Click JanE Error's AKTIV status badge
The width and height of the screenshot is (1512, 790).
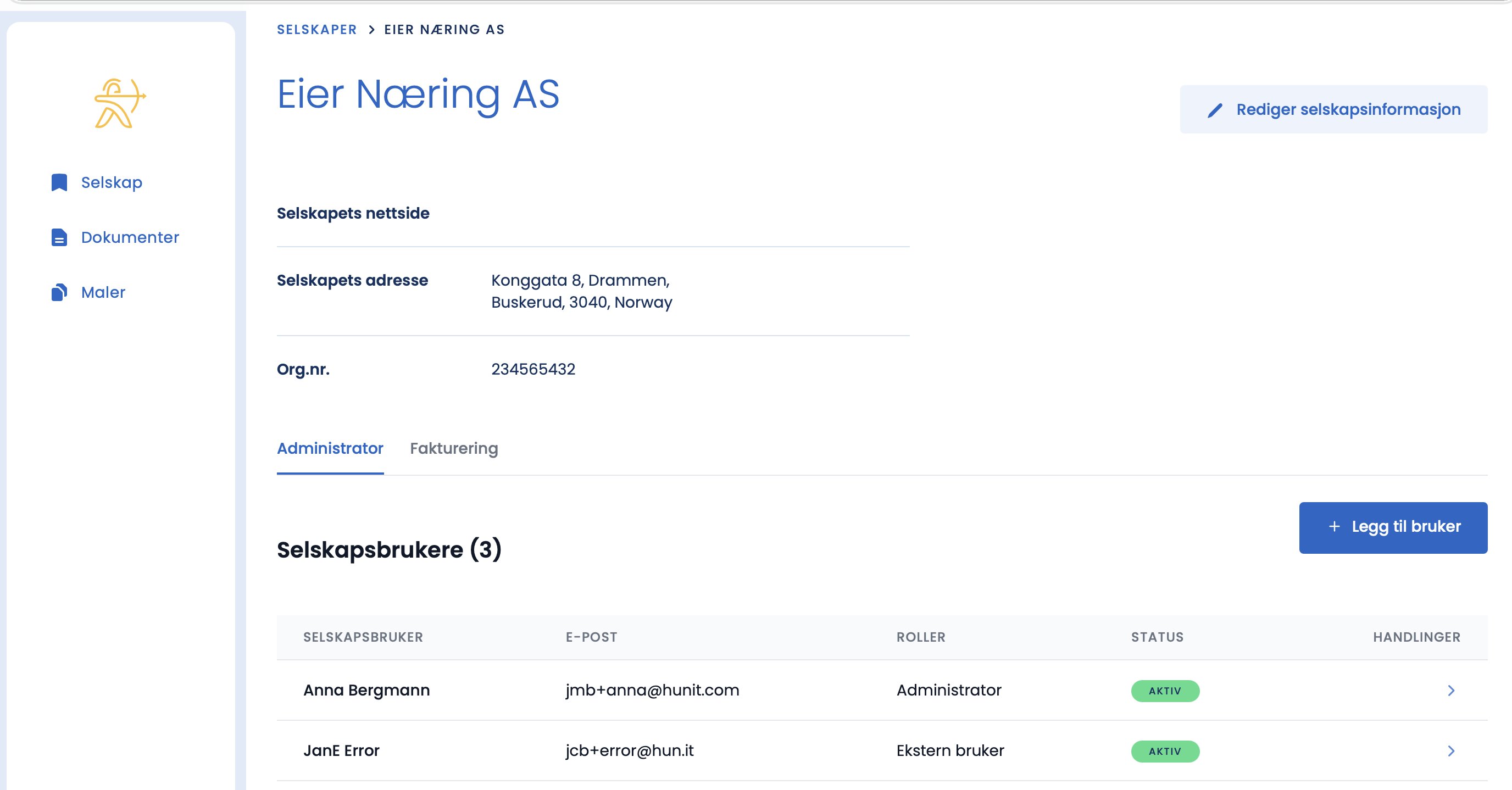pyautogui.click(x=1165, y=751)
